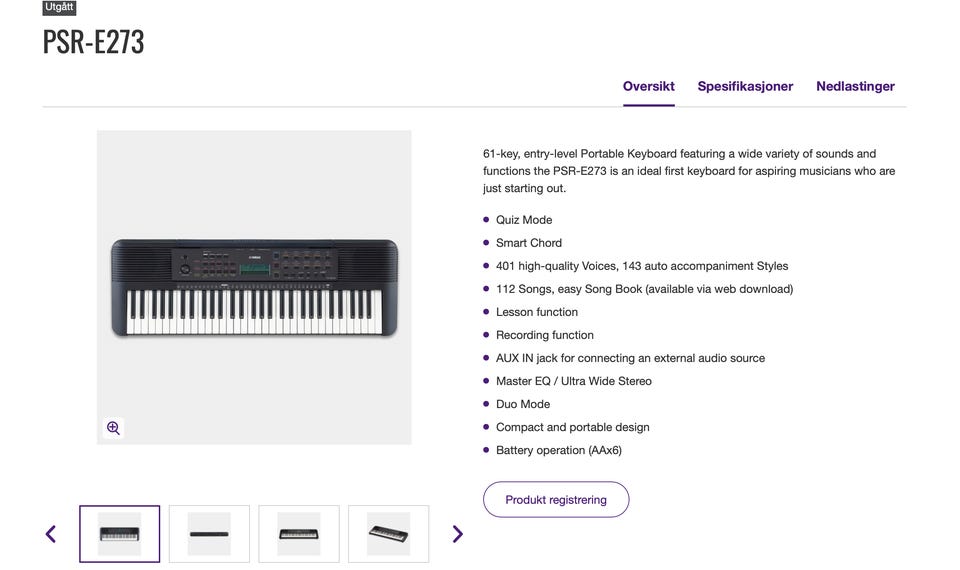960x570 pixels.
Task: Click the AUX IN jack feature line
Action: pyautogui.click(x=631, y=358)
